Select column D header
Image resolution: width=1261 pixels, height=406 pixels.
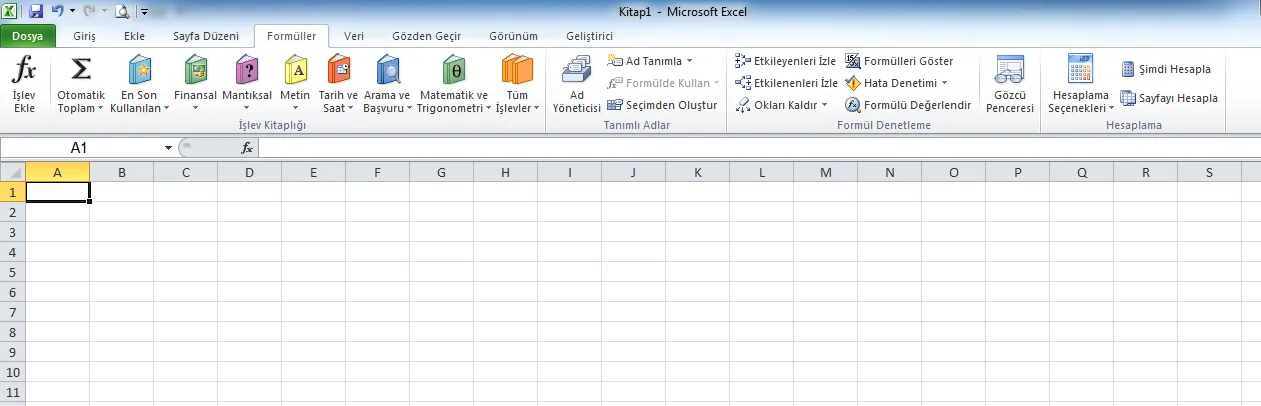(250, 172)
